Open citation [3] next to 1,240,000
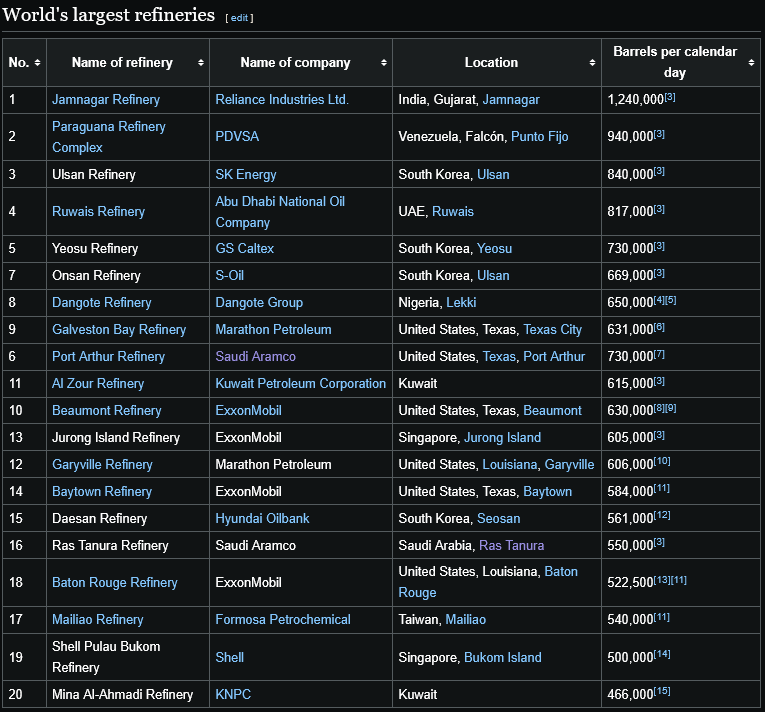This screenshot has width=765, height=712. tap(670, 97)
